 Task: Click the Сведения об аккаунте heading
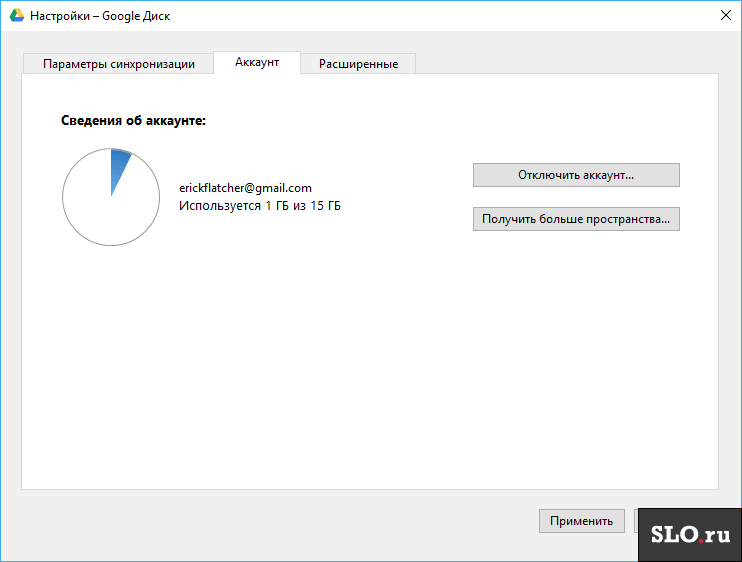click(133, 121)
